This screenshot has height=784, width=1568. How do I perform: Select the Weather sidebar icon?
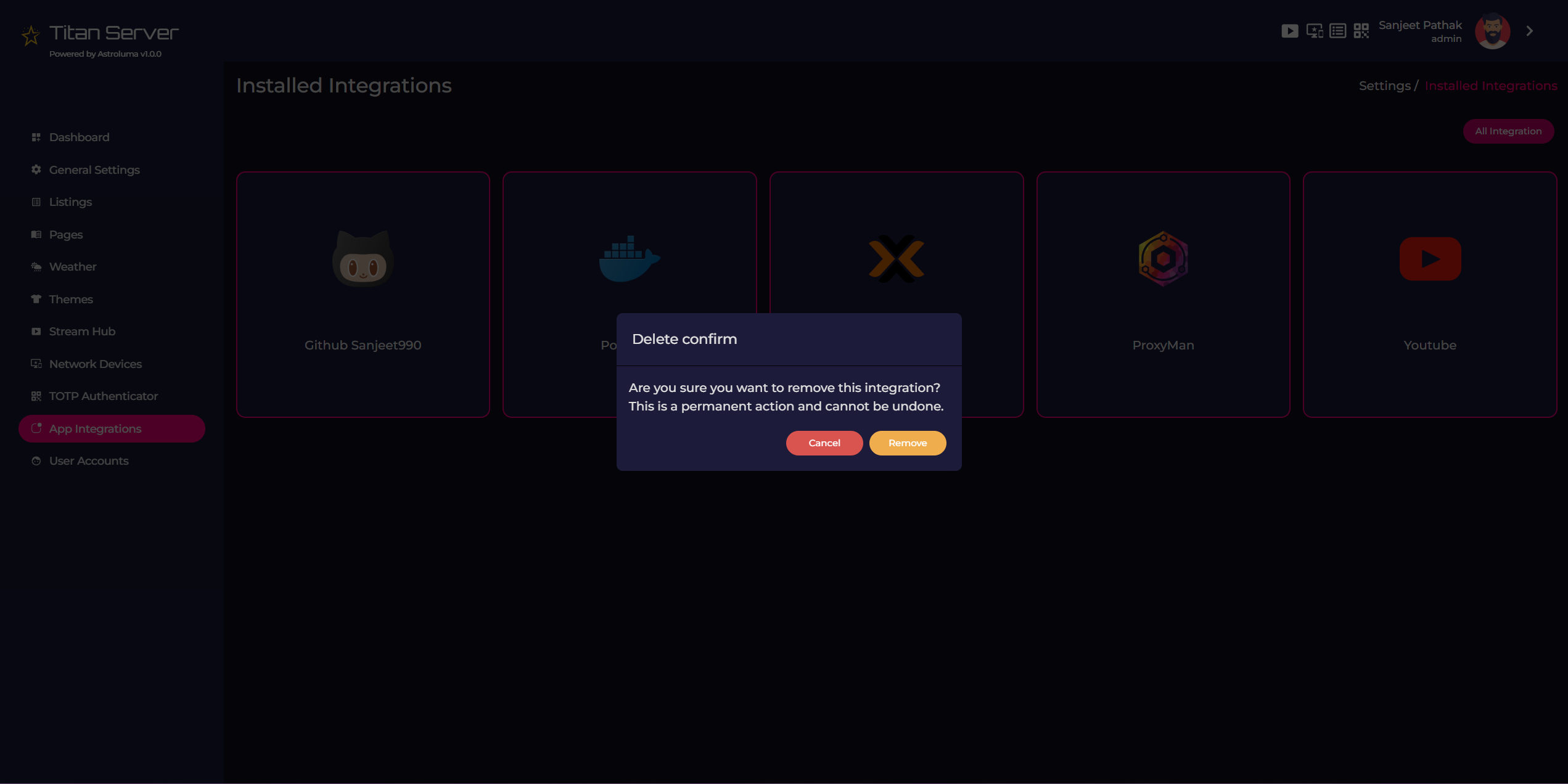[x=35, y=266]
